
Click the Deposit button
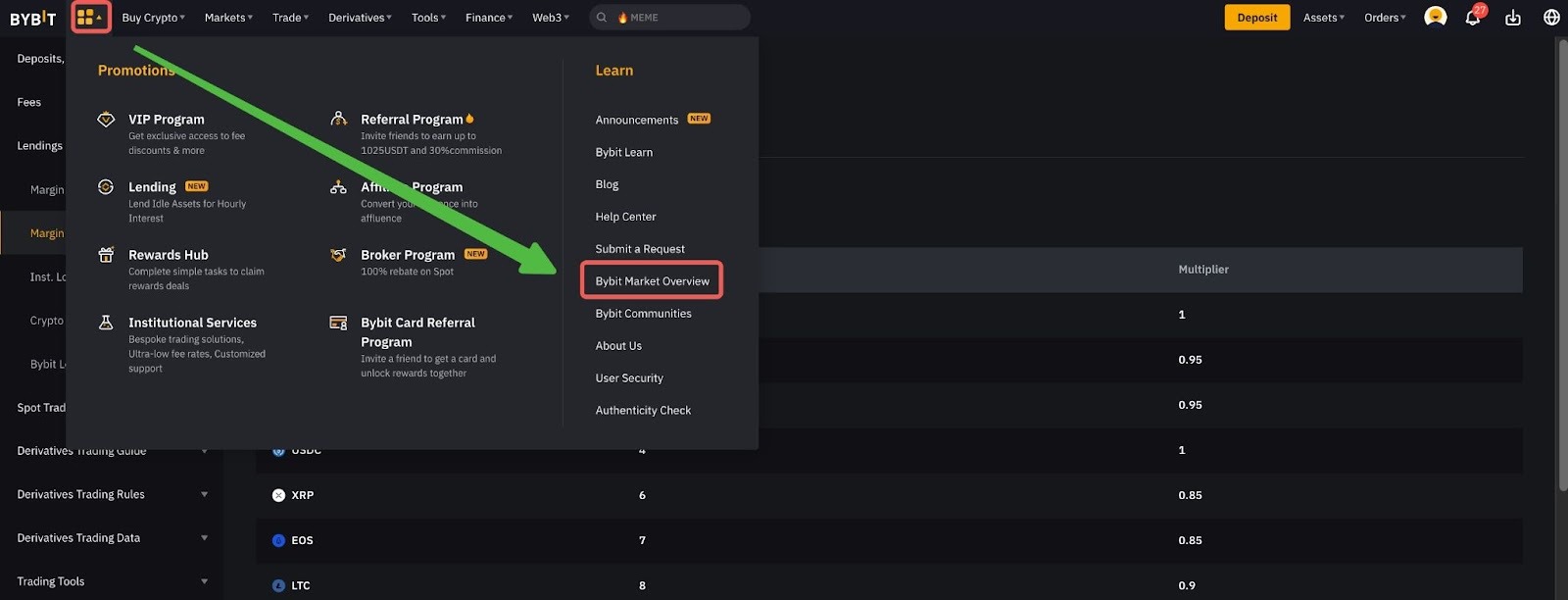coord(1256,18)
